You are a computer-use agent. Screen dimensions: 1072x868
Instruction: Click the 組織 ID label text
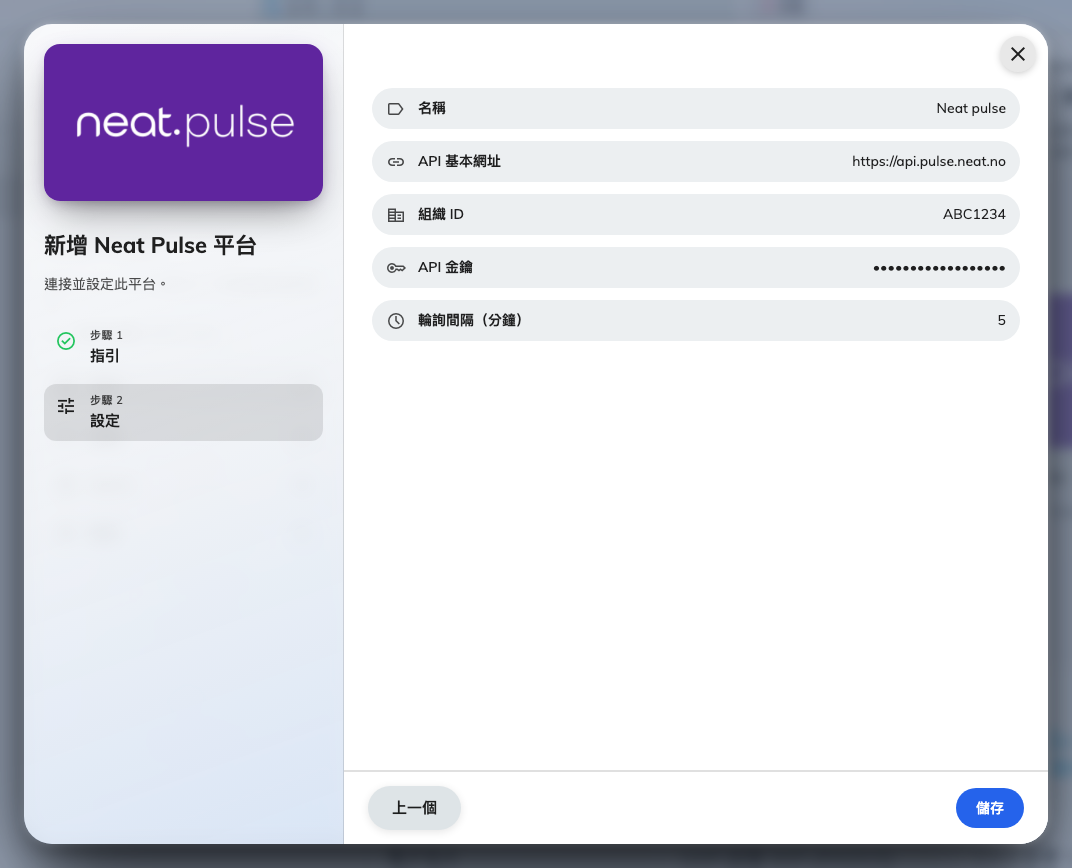[440, 214]
